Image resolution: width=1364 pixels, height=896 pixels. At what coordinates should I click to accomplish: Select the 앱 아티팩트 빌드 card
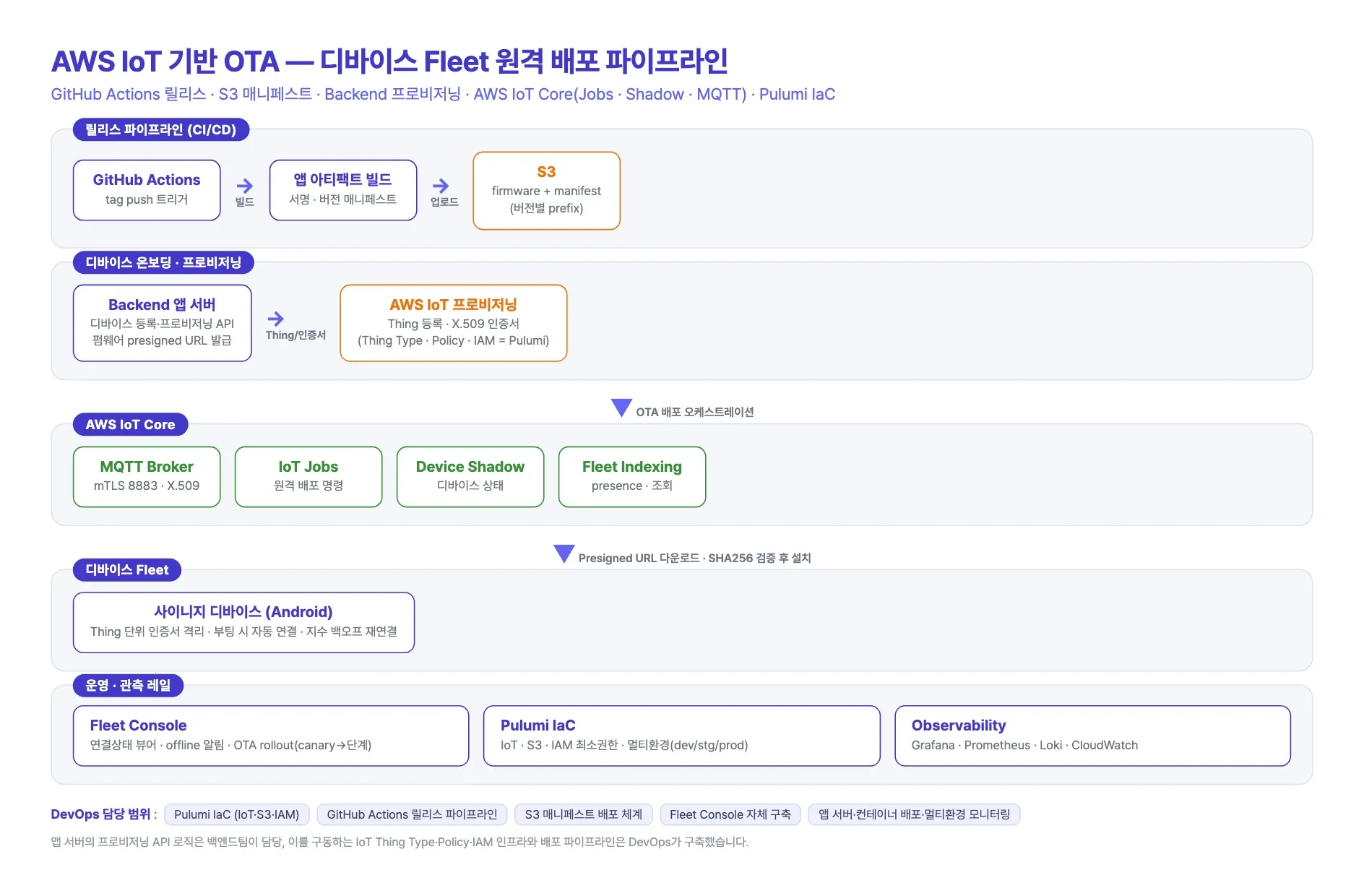point(343,190)
